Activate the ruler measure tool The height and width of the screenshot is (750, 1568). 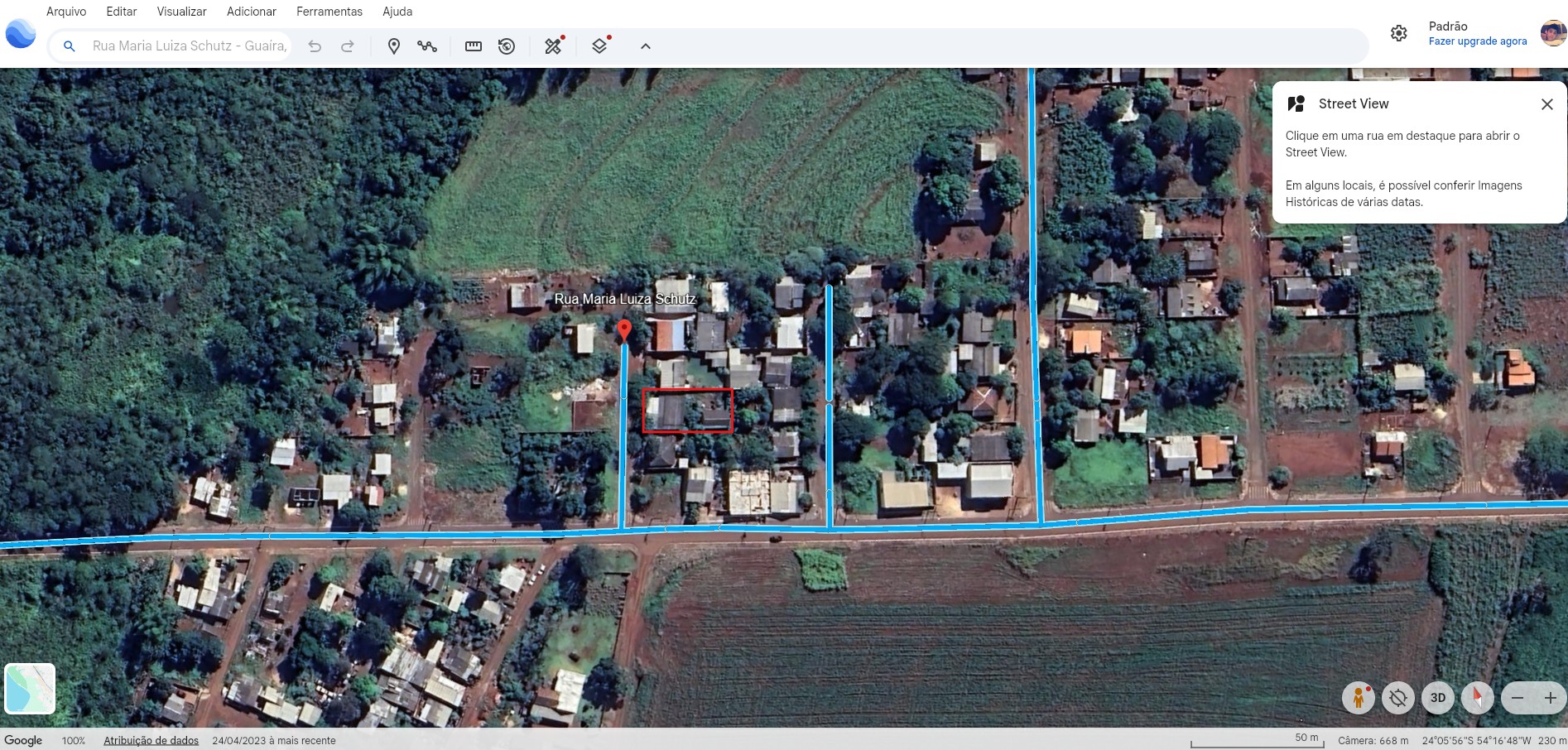tap(474, 46)
